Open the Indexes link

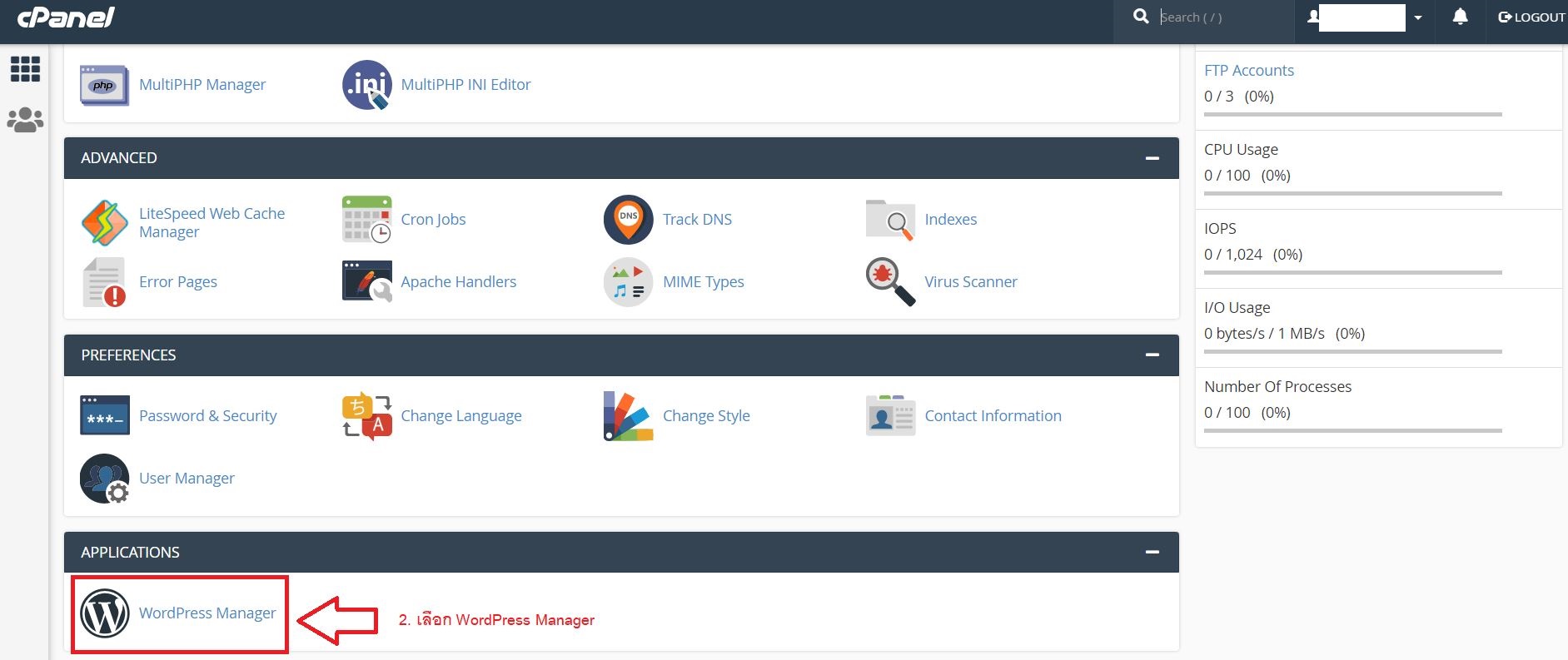click(x=950, y=220)
